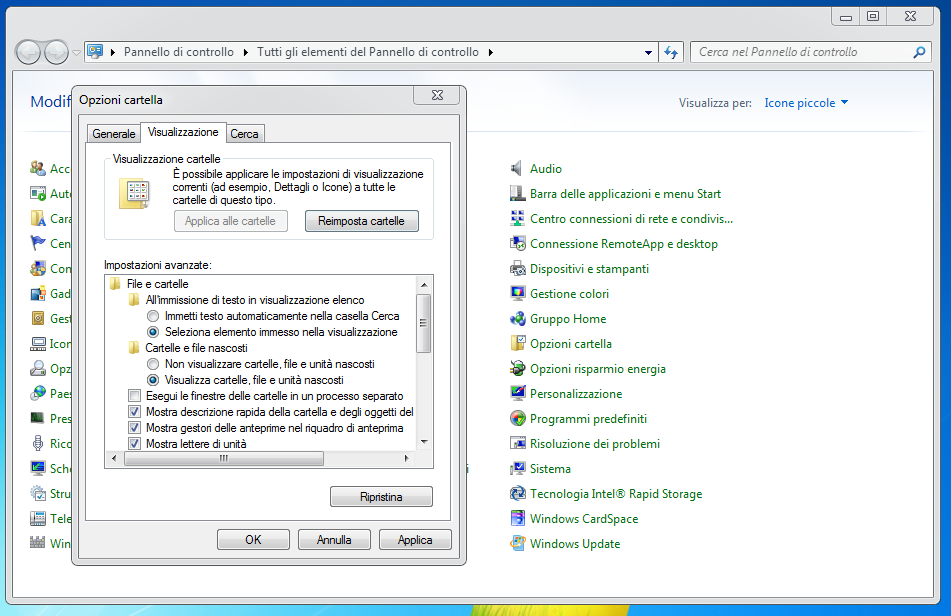Open the Programmi predefiniti icon
Viewport: 951px width, 616px height.
517,419
